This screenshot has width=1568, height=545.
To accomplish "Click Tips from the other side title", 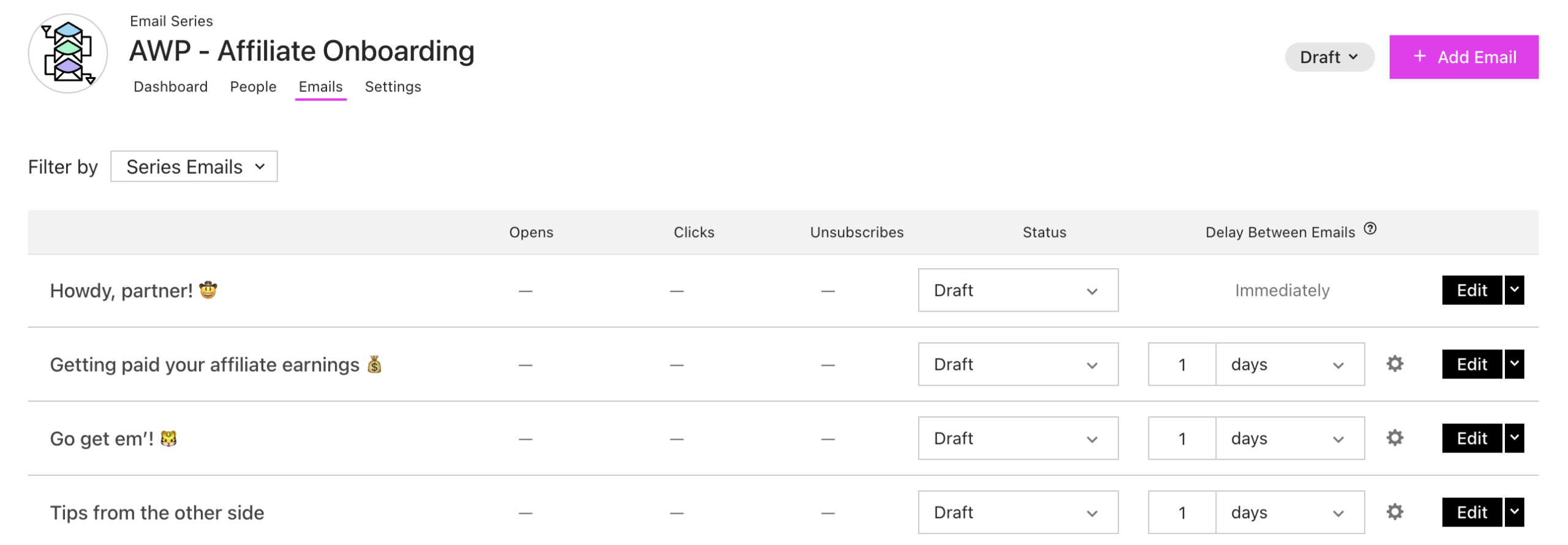I will tap(157, 513).
